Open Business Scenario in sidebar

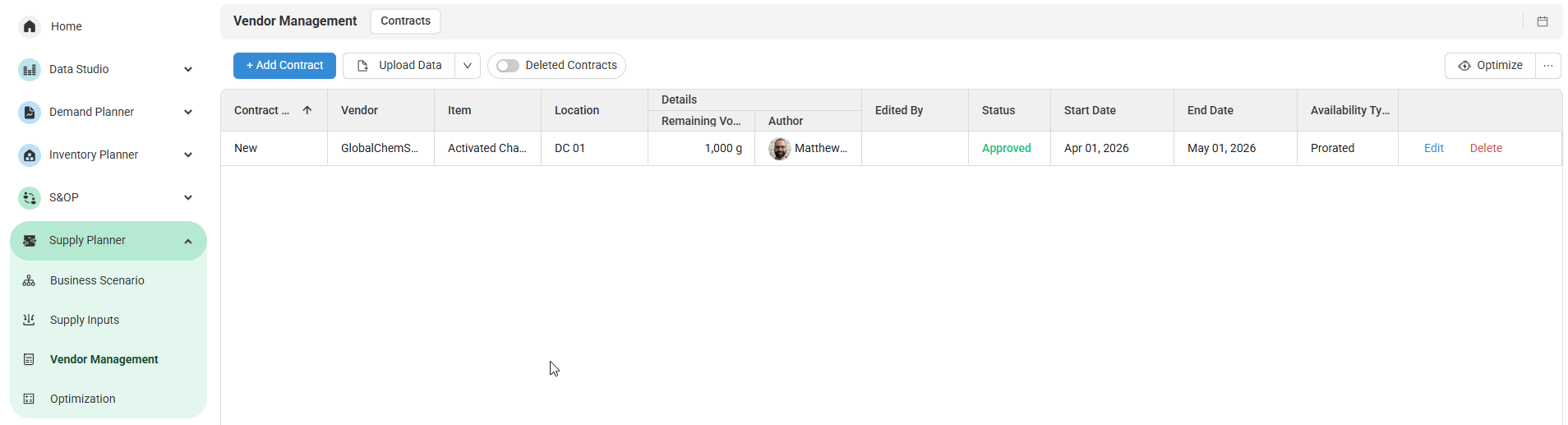[97, 280]
